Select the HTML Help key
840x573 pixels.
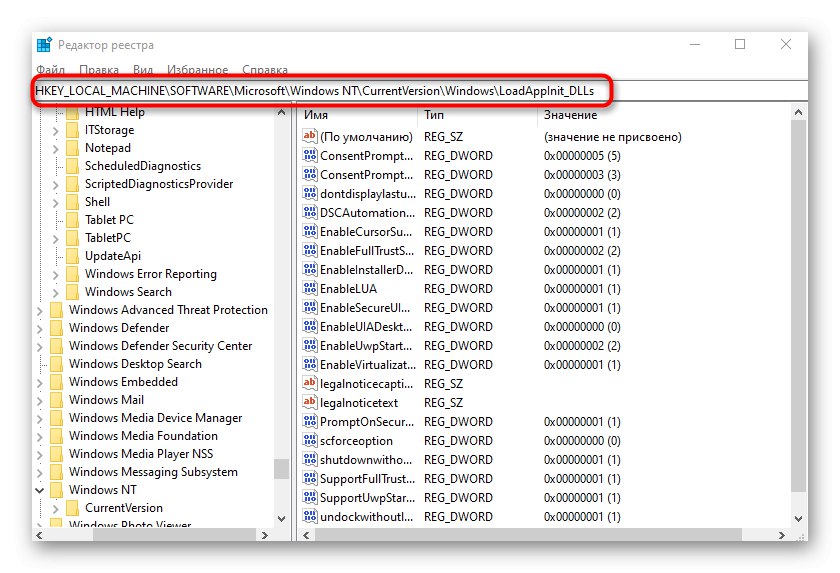coord(115,112)
